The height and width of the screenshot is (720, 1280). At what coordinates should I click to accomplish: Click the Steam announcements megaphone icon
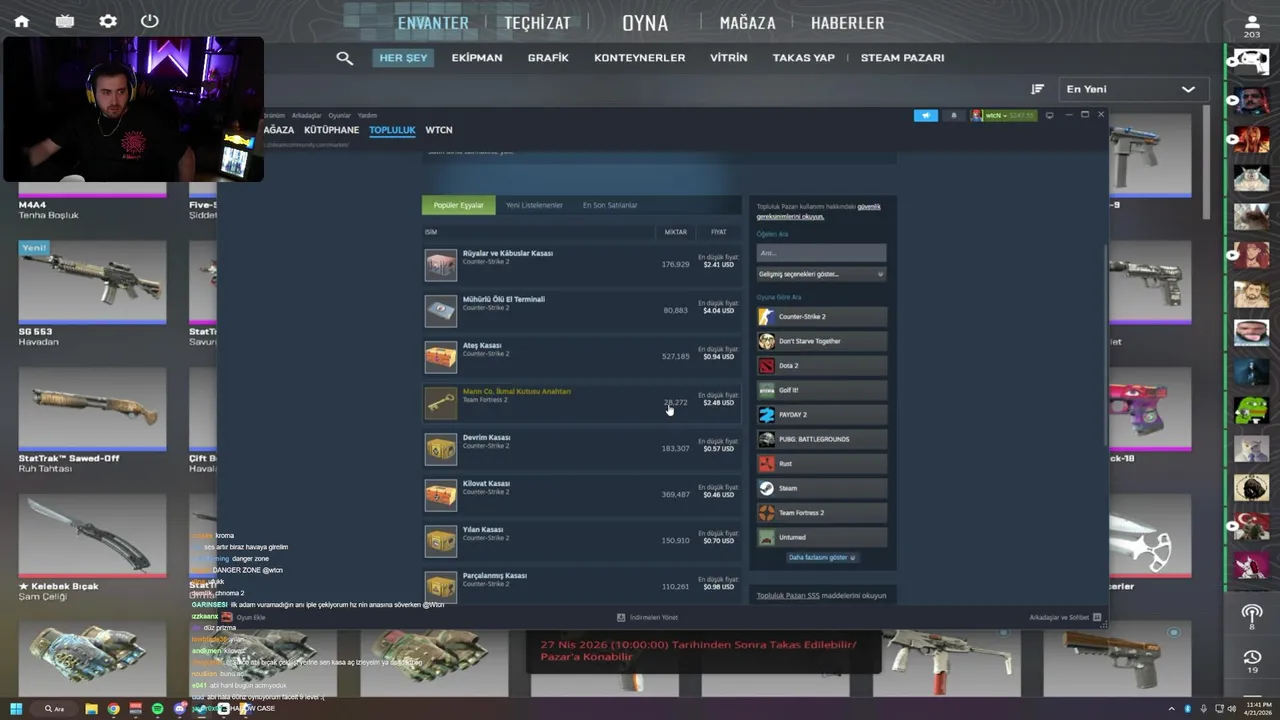[x=926, y=115]
